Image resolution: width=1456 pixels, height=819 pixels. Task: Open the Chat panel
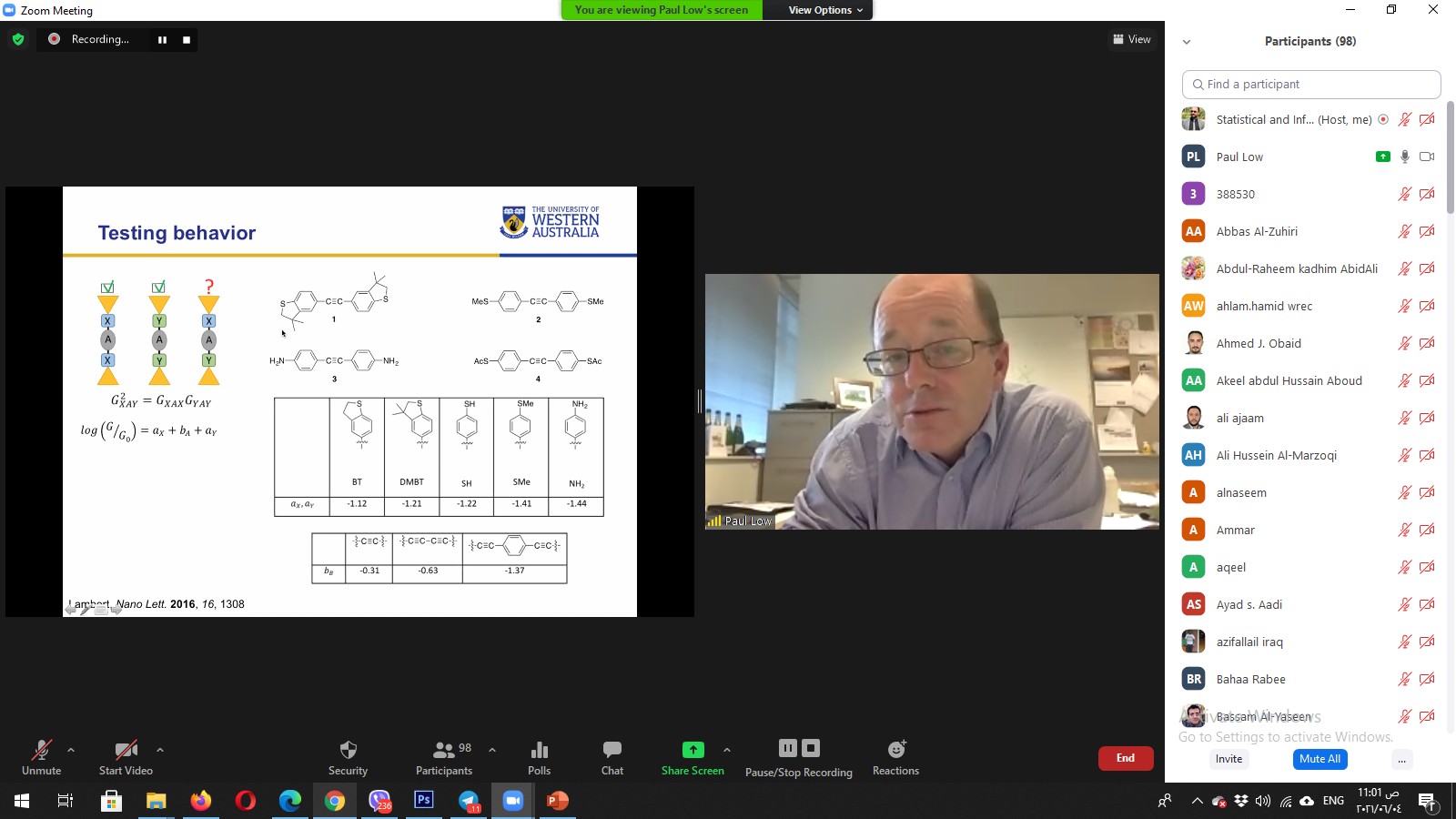(612, 757)
